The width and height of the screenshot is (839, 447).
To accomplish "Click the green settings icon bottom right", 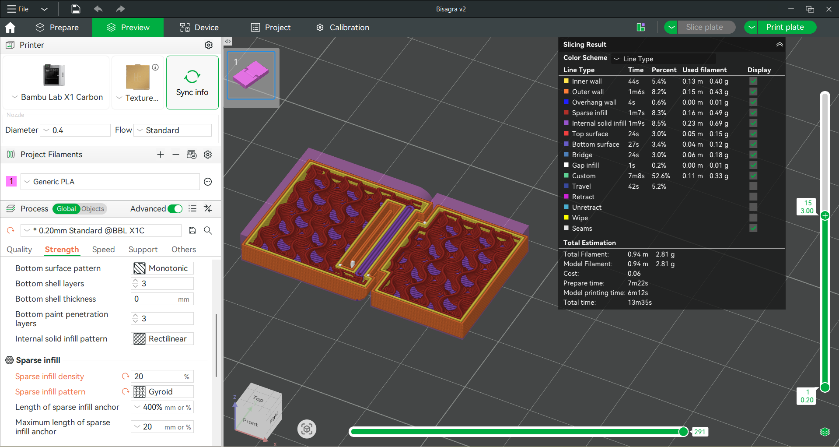I will (825, 431).
